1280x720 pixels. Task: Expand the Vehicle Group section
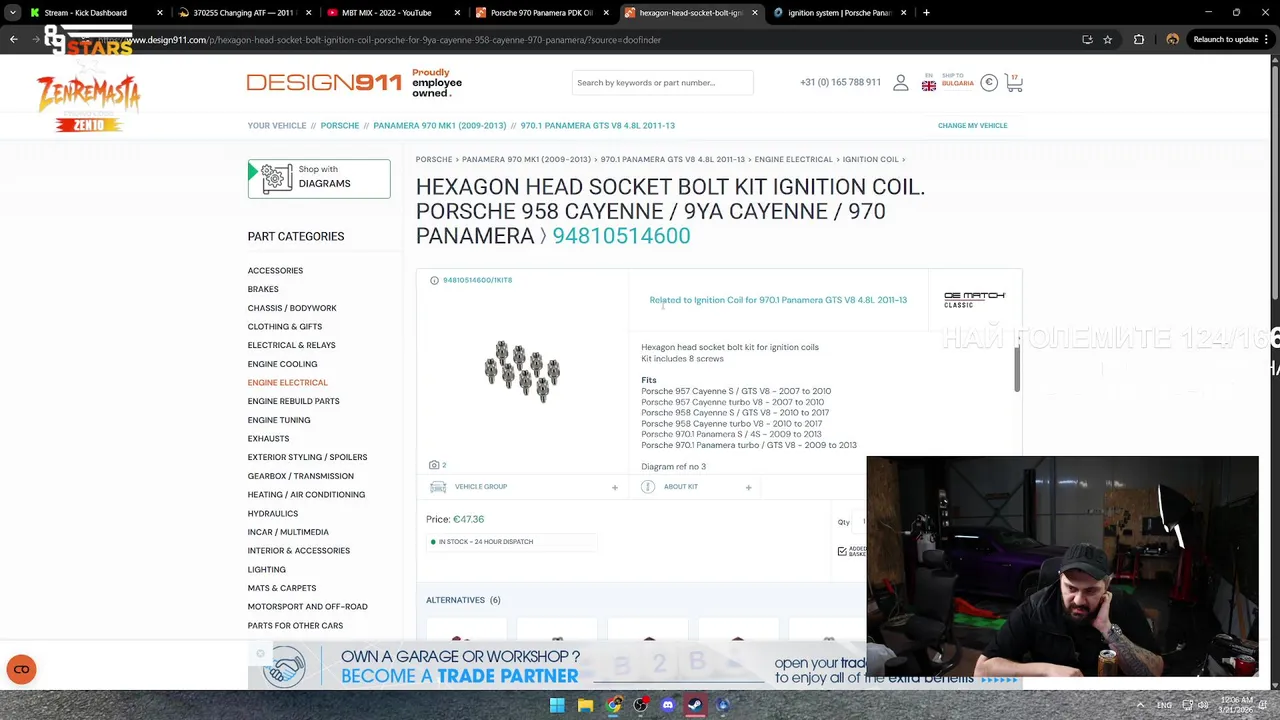[615, 487]
